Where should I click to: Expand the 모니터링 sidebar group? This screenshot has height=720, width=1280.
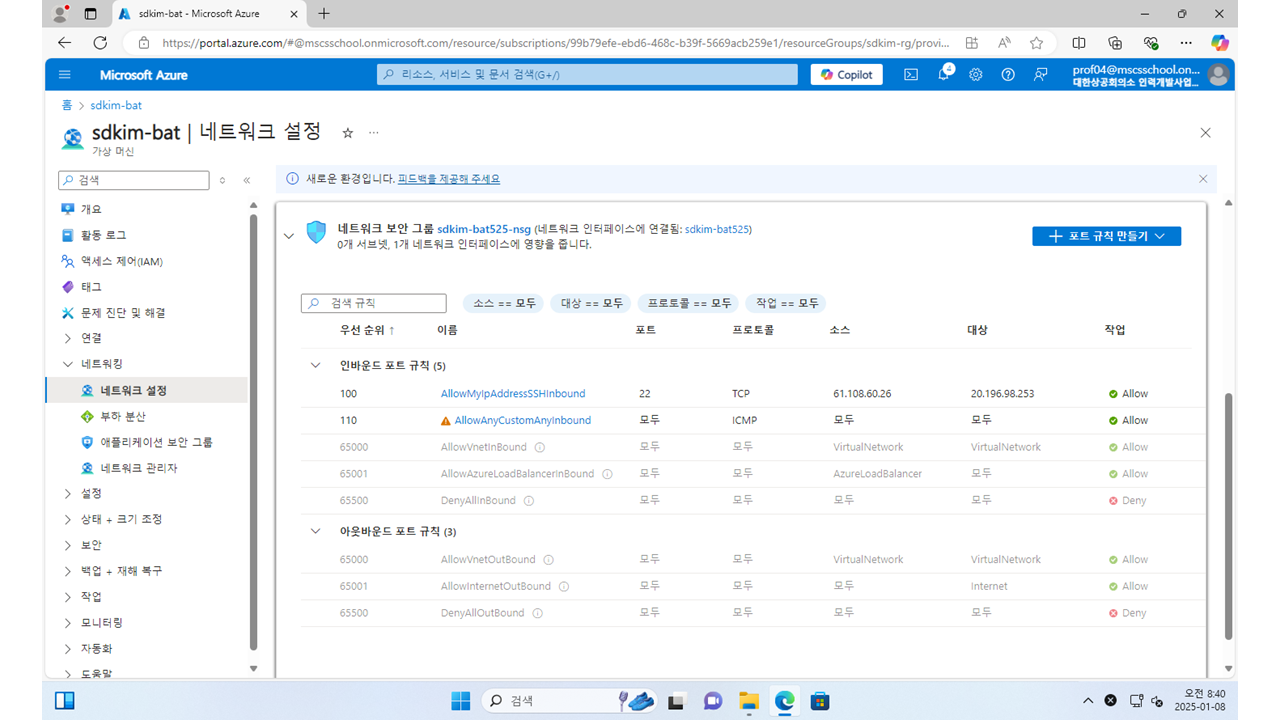[x=68, y=622]
